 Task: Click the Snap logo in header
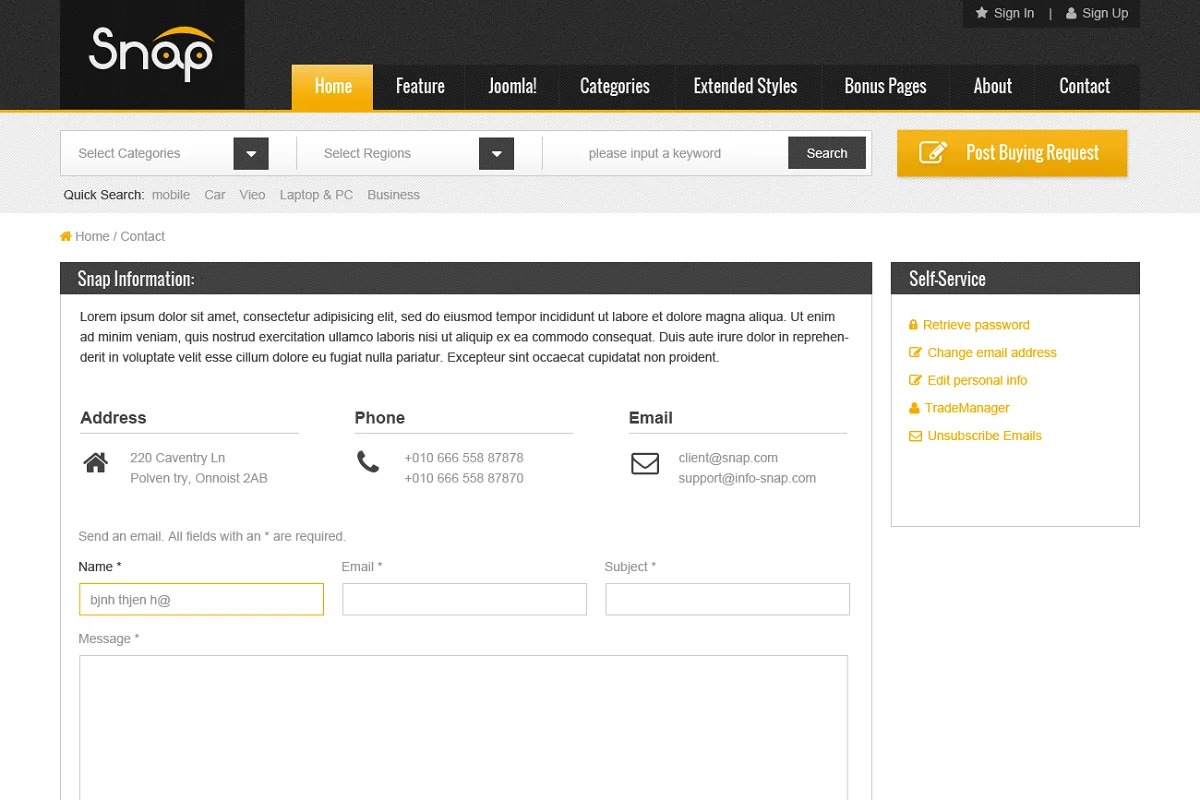click(x=151, y=54)
